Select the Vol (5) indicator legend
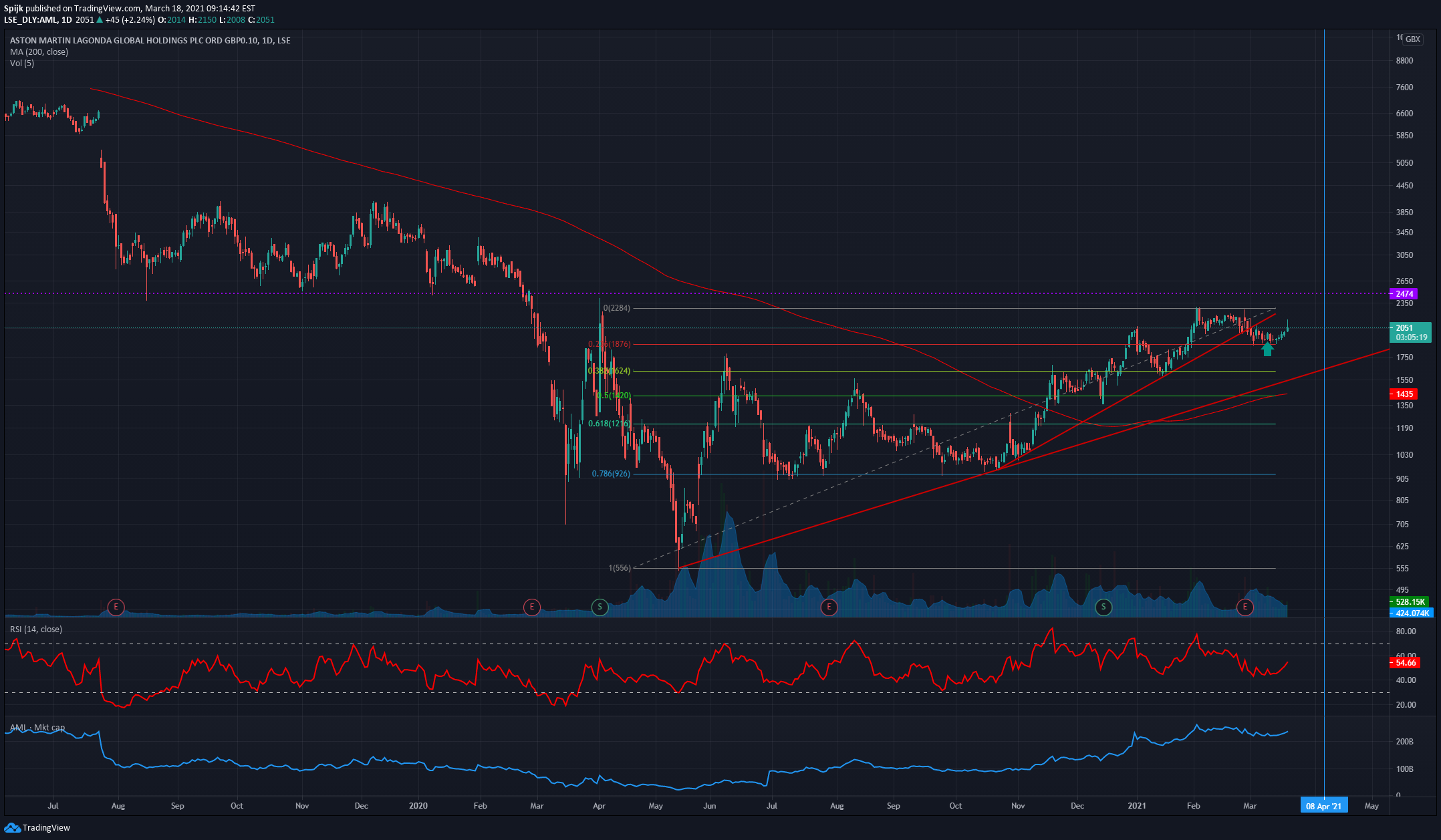This screenshot has height=840, width=1441. pyautogui.click(x=22, y=63)
